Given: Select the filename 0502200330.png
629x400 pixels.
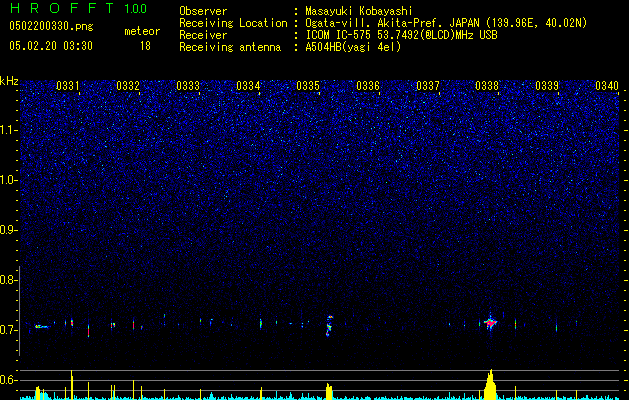Looking at the screenshot, I should point(51,27).
